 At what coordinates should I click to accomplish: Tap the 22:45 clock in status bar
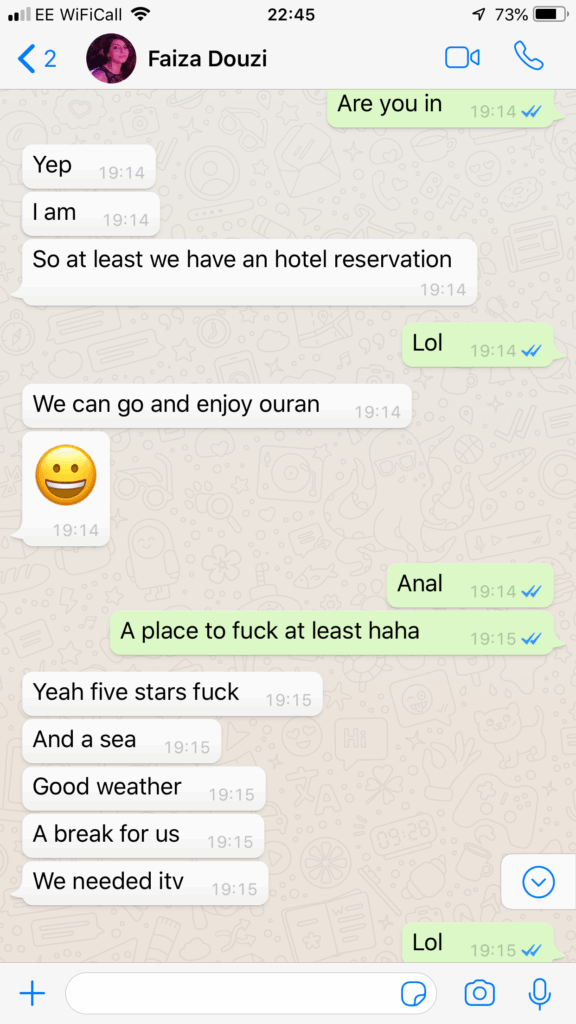291,14
